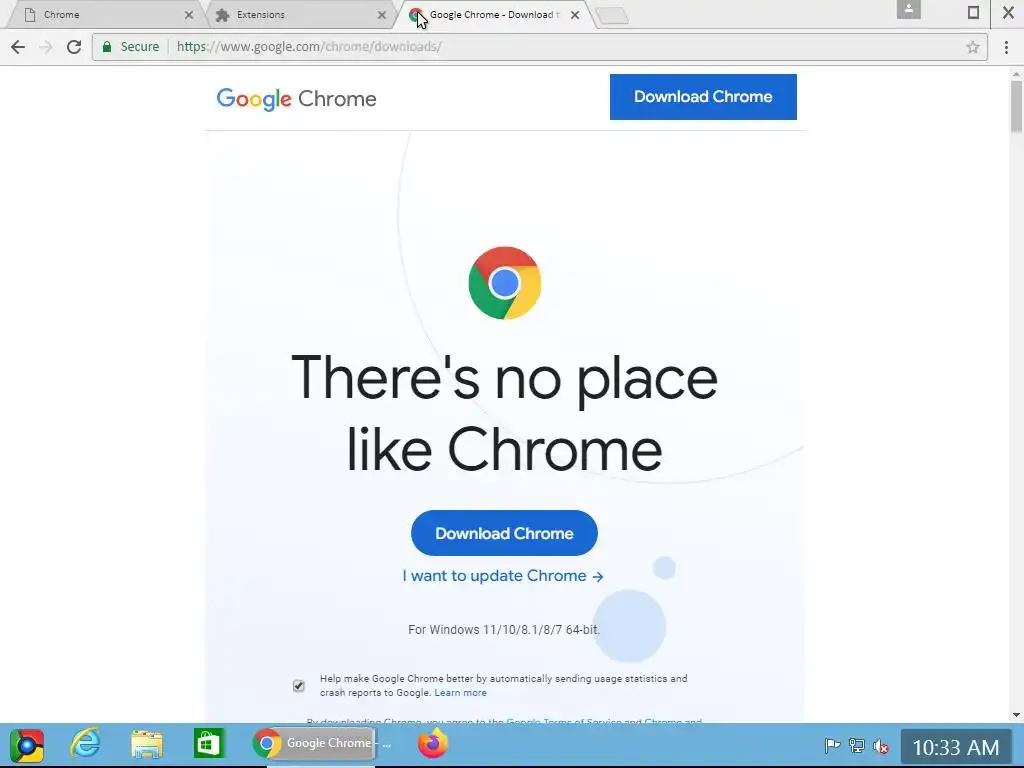Click the rounded Download Chrome button
The width and height of the screenshot is (1024, 768).
(x=504, y=533)
